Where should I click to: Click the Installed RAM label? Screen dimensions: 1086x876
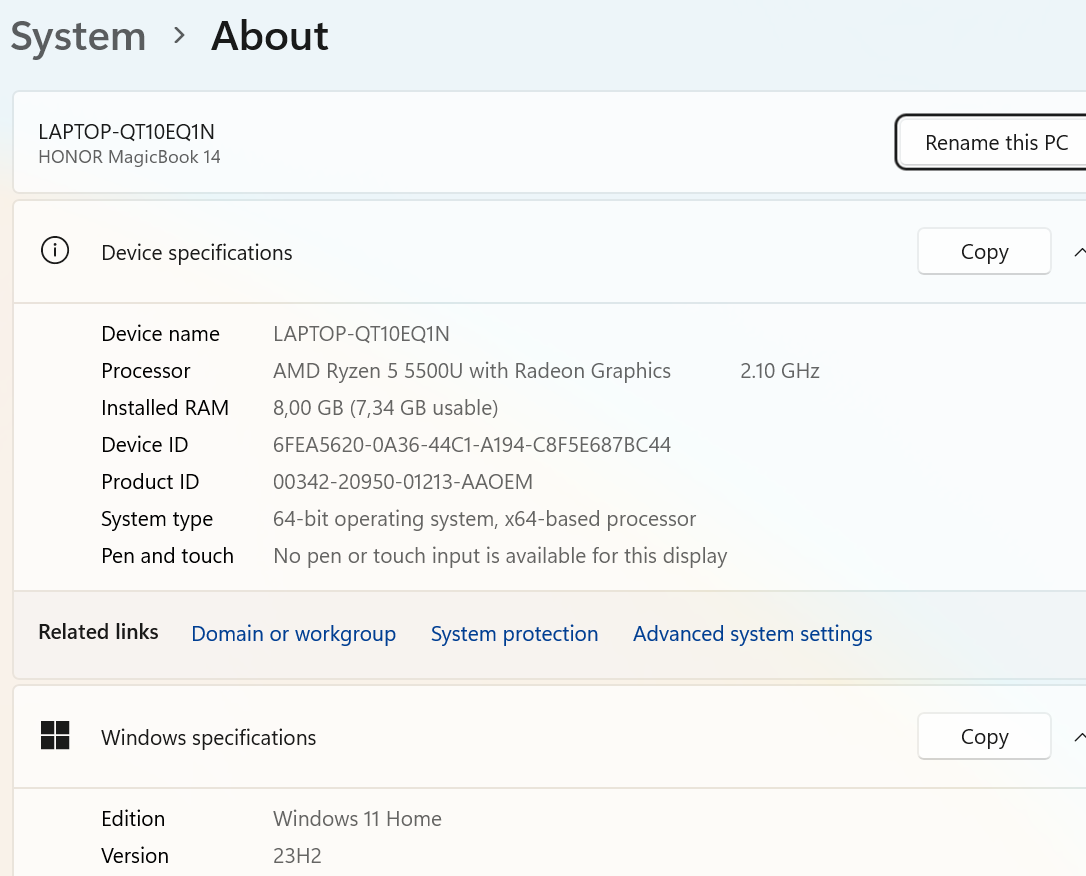[165, 408]
